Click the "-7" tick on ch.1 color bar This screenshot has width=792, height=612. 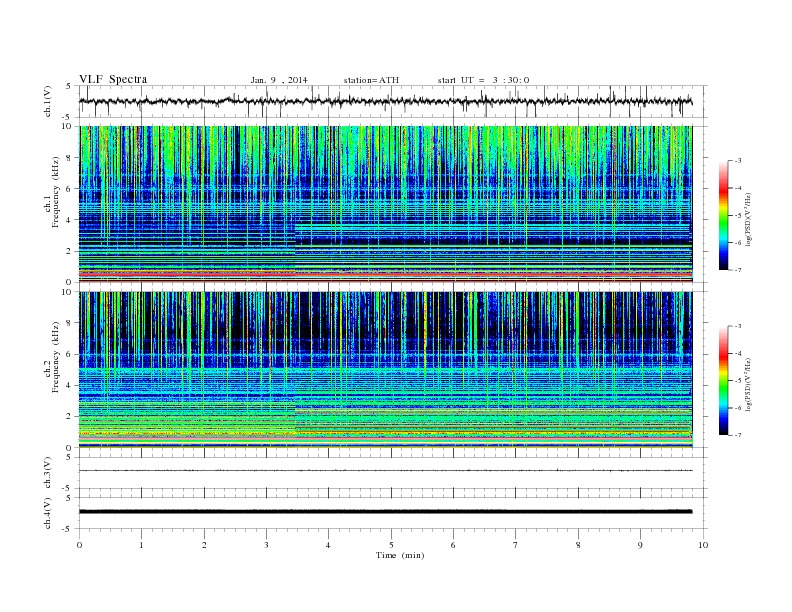[738, 270]
